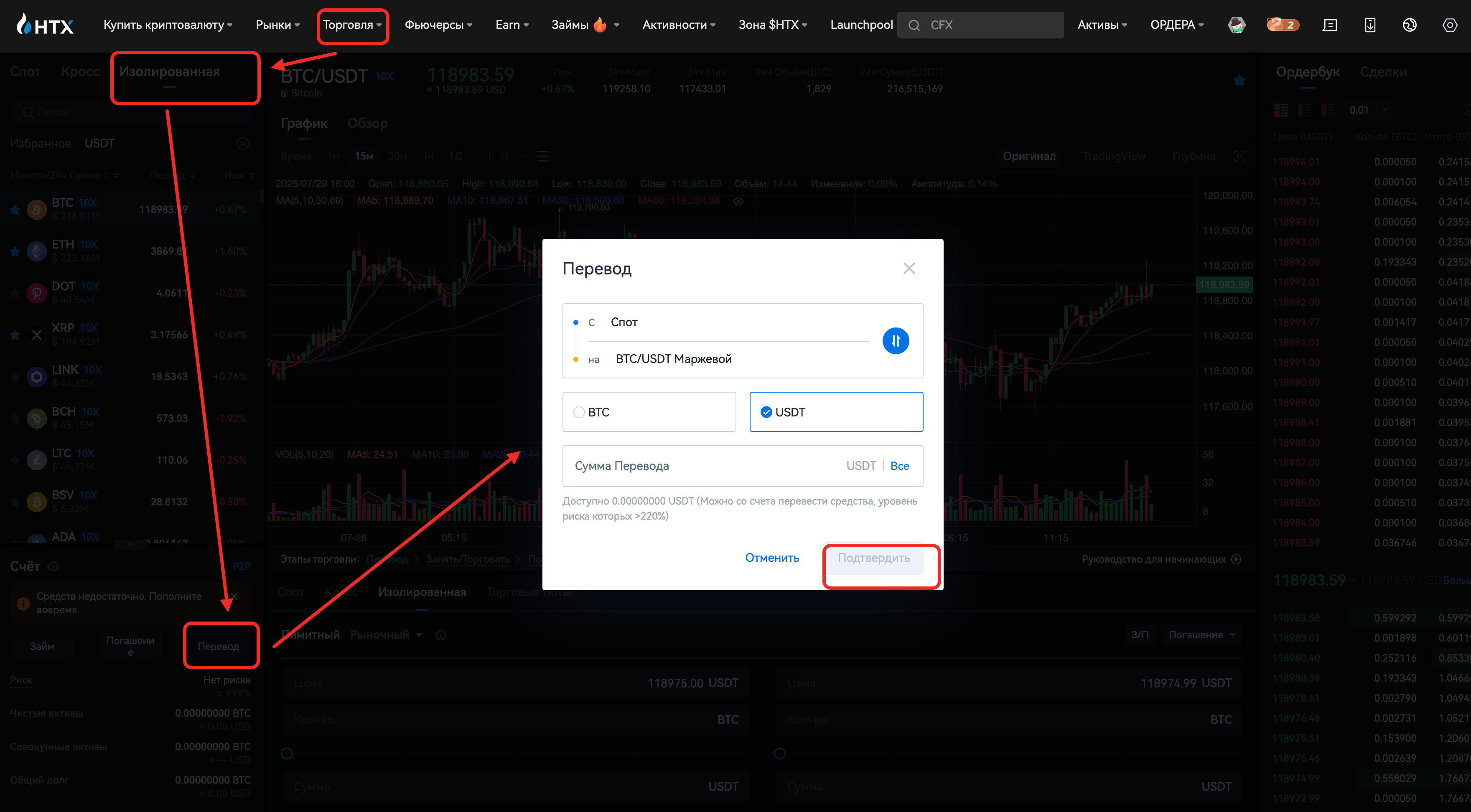This screenshot has width=1471, height=812.
Task: Select the BTC radio option
Action: point(579,412)
